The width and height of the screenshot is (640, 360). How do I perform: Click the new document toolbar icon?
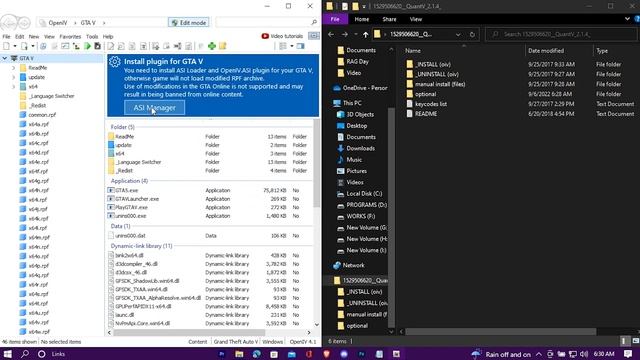coord(7,46)
